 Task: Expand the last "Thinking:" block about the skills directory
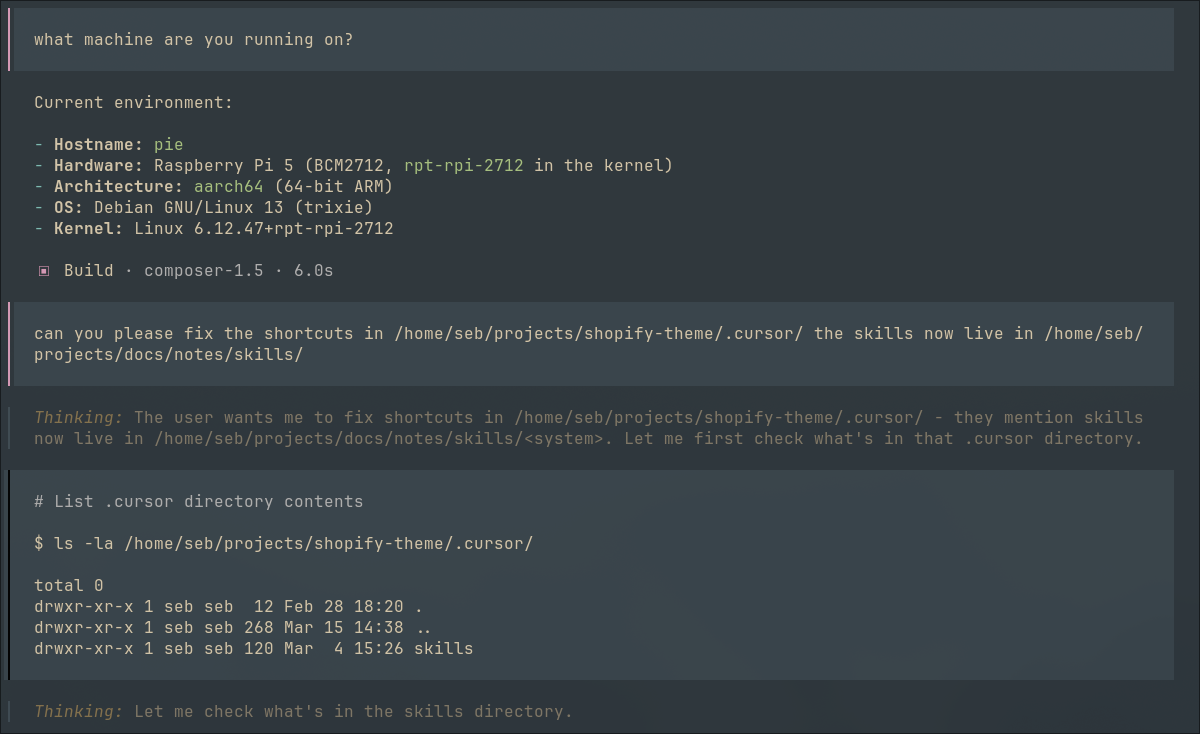(x=78, y=712)
